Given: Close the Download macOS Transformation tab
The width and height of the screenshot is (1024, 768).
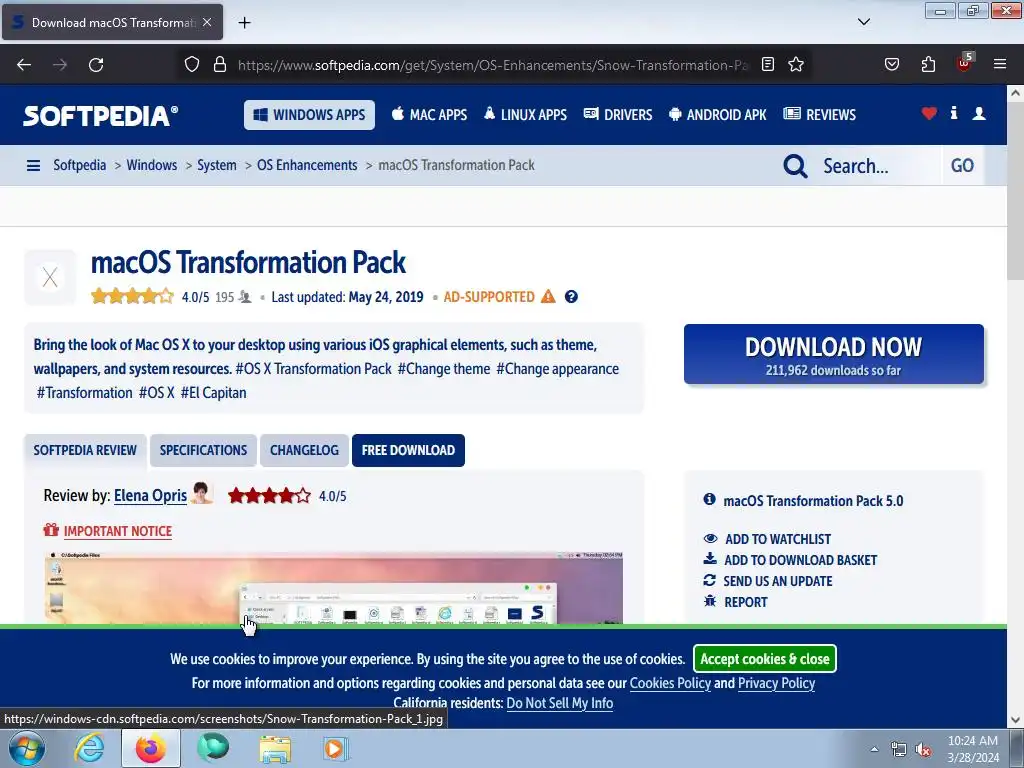Looking at the screenshot, I should [207, 22].
